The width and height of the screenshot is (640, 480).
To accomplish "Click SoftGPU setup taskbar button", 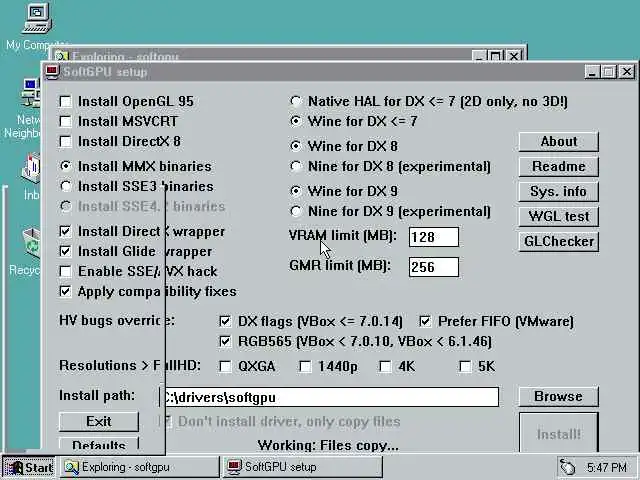I will click(x=303, y=467).
